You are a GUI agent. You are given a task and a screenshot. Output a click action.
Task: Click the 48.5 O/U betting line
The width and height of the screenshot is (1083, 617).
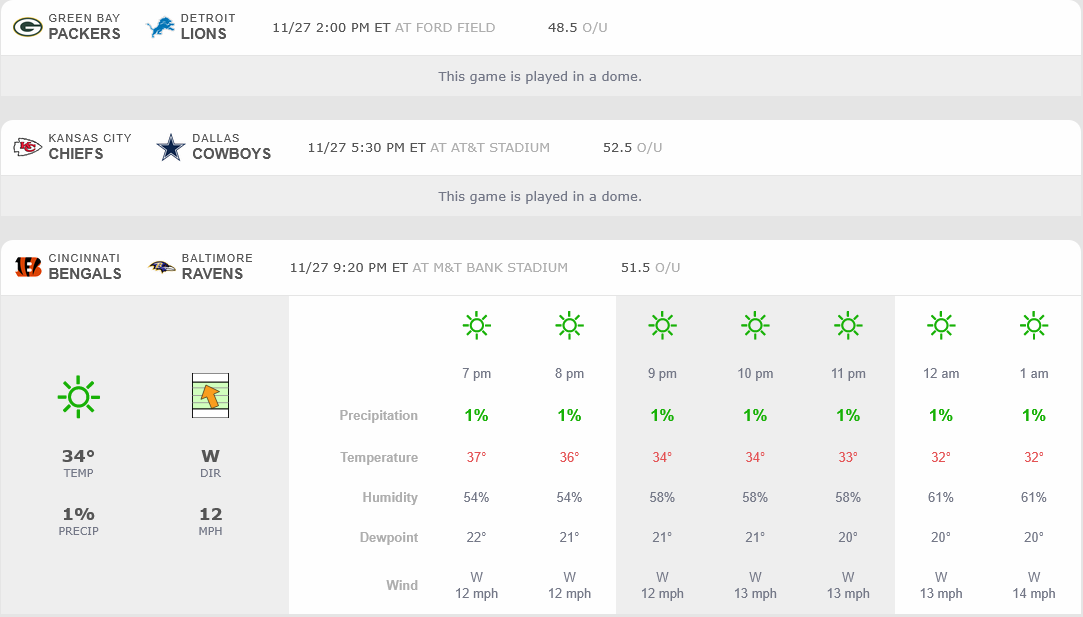577,27
